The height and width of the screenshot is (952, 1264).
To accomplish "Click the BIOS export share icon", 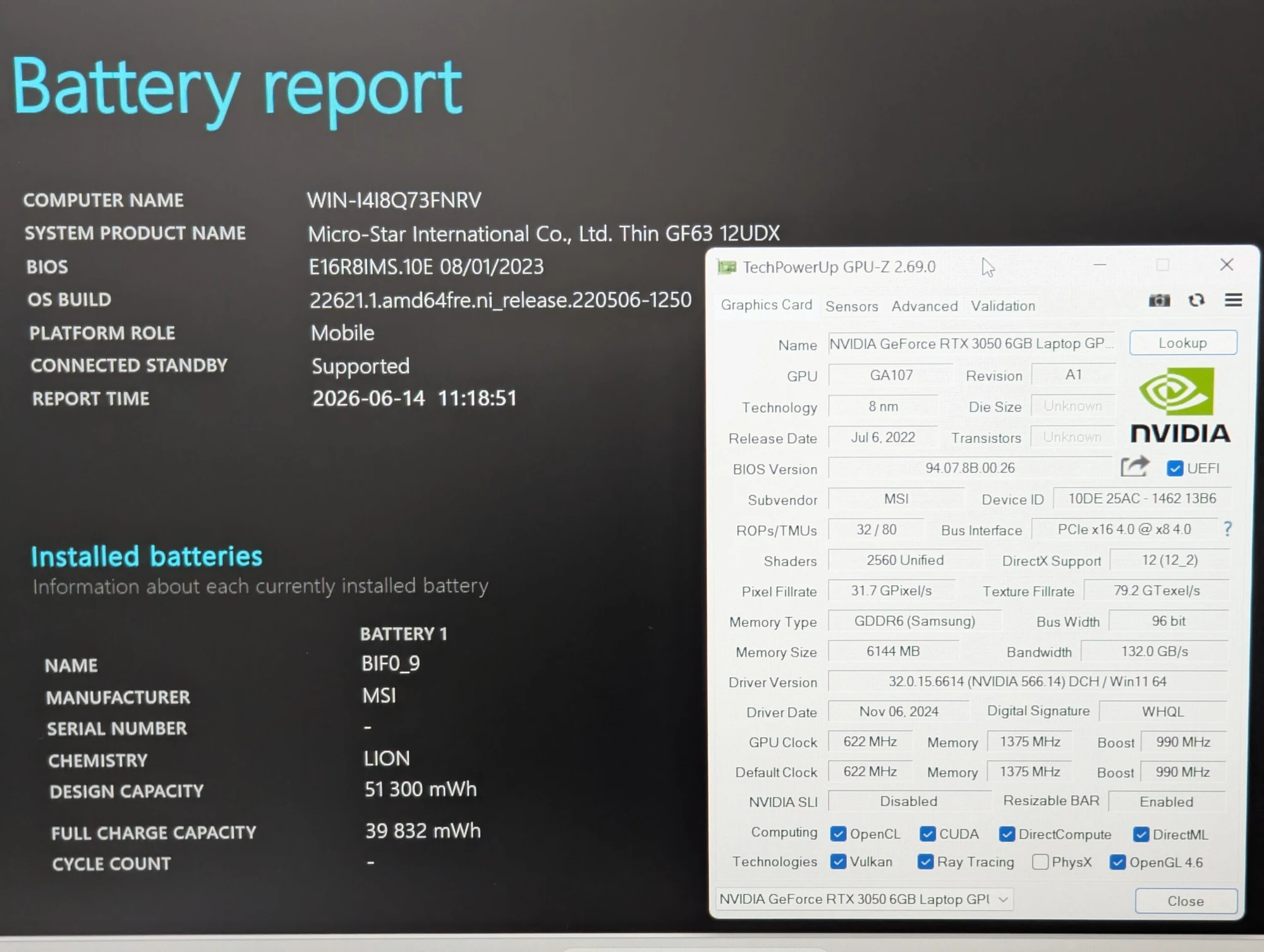I will click(1134, 467).
